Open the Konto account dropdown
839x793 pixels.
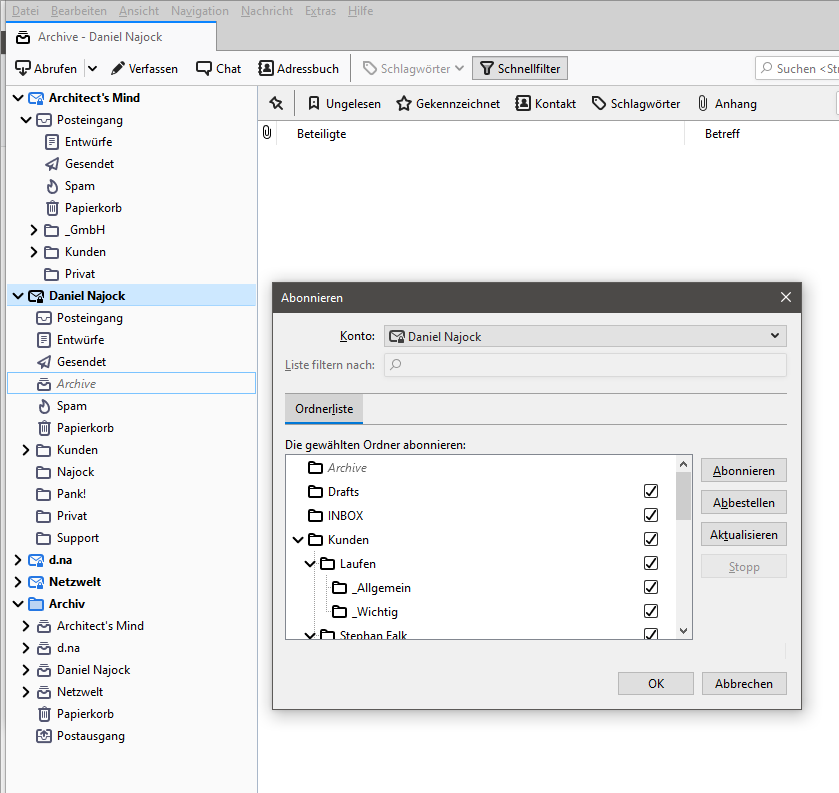[585, 336]
